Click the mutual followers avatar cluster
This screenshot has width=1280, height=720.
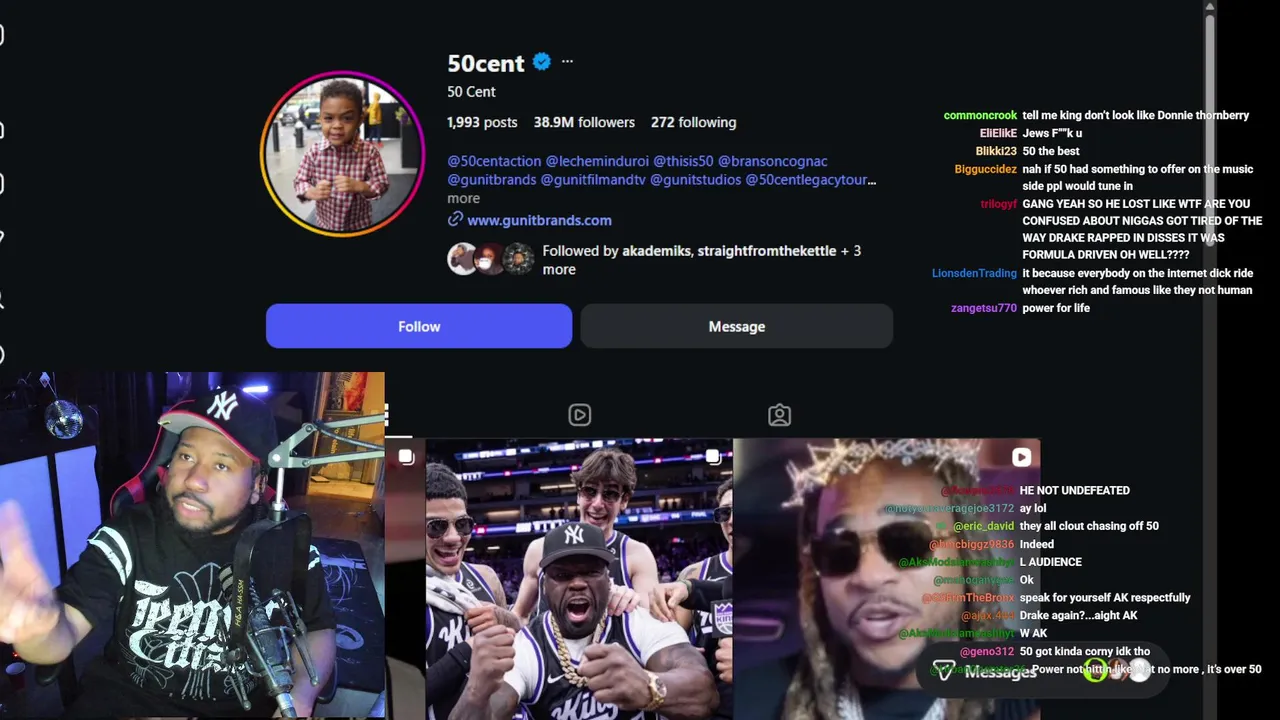point(491,259)
